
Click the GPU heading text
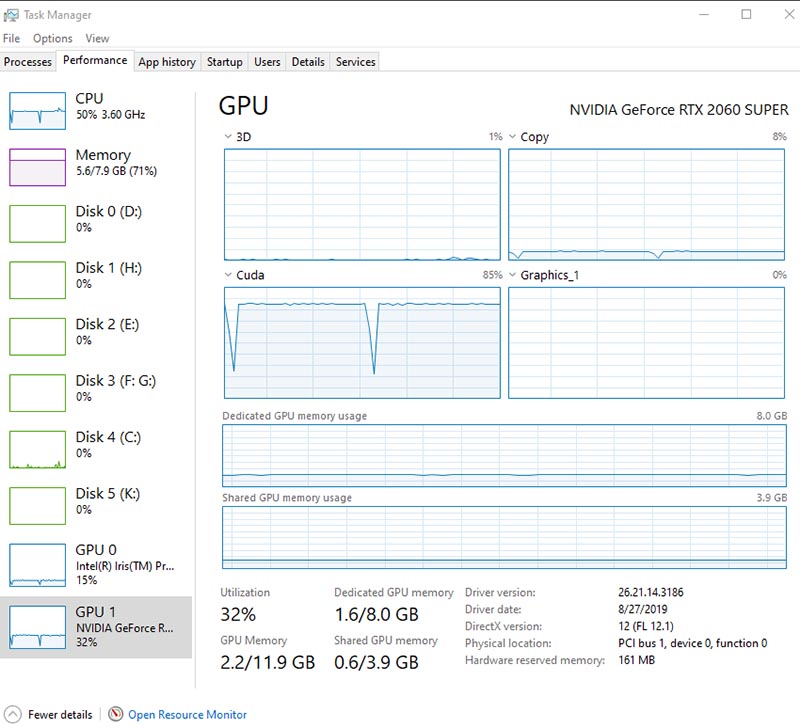tap(243, 106)
